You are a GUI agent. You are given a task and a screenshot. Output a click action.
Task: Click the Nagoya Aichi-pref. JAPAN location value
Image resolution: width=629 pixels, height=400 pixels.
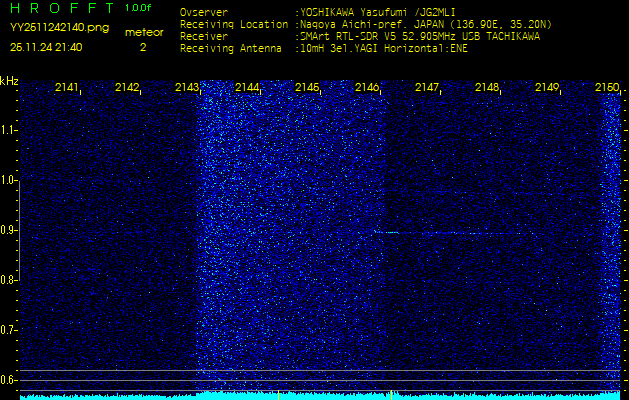[426, 25]
